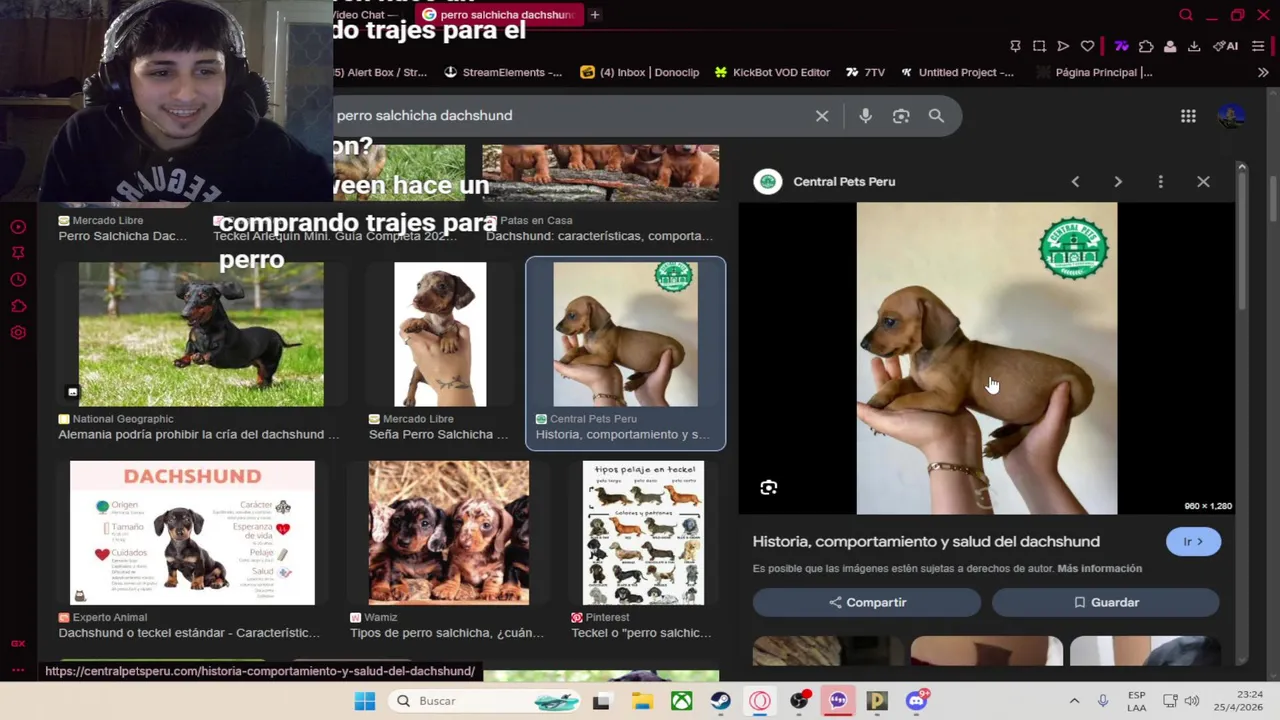Start voice search with microphone icon

pos(865,116)
